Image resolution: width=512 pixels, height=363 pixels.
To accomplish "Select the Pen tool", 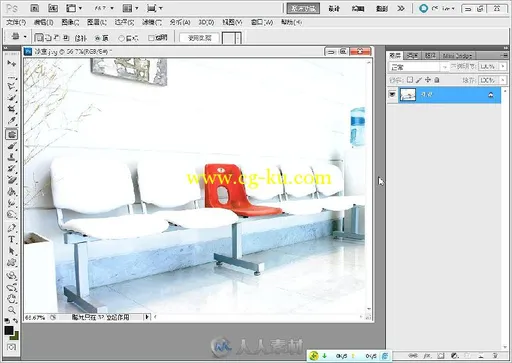I will coord(12,228).
